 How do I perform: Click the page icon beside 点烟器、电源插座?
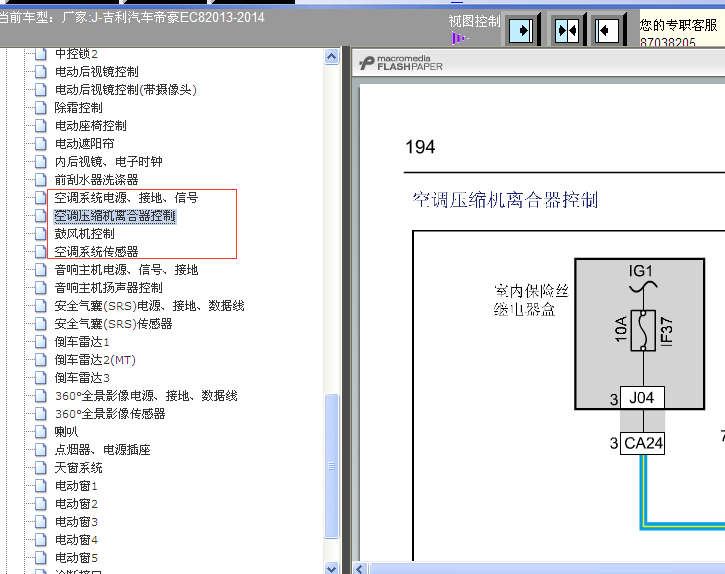pos(41,450)
